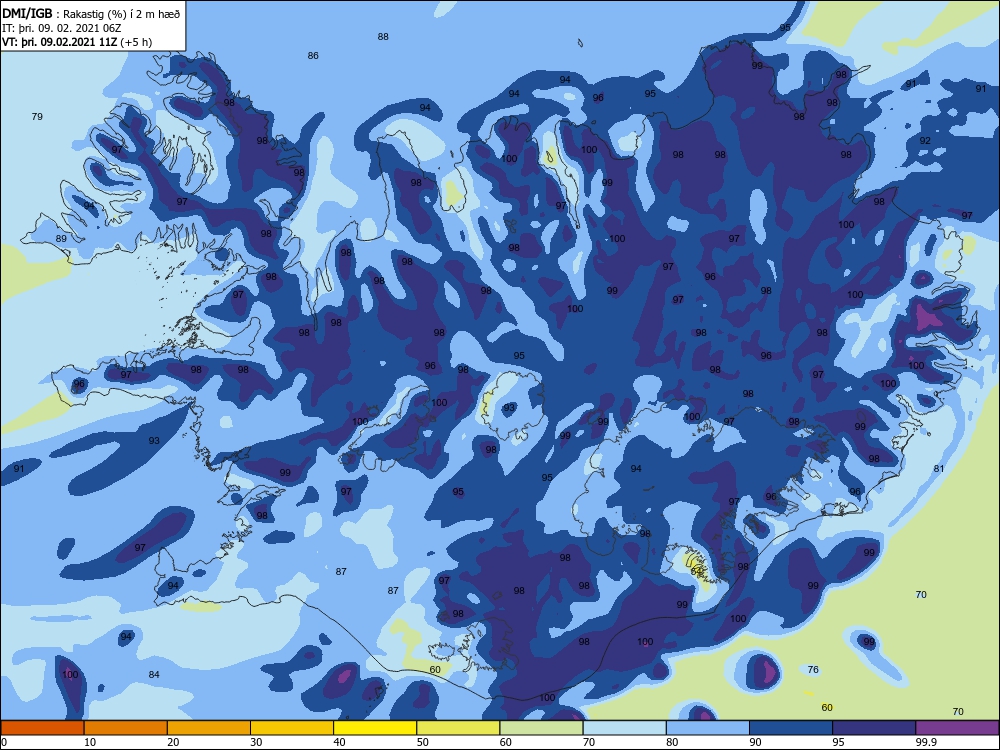This screenshot has height=750, width=1000.
Task: Pick the bright yellow 40–50 legend swatch
Action: coord(375,728)
